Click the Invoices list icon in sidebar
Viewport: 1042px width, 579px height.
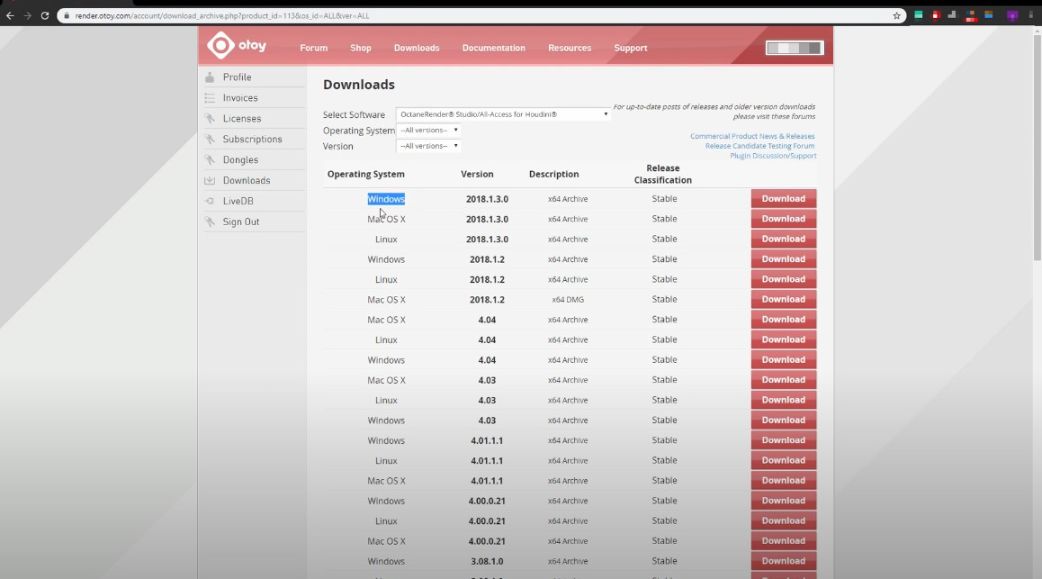210,98
